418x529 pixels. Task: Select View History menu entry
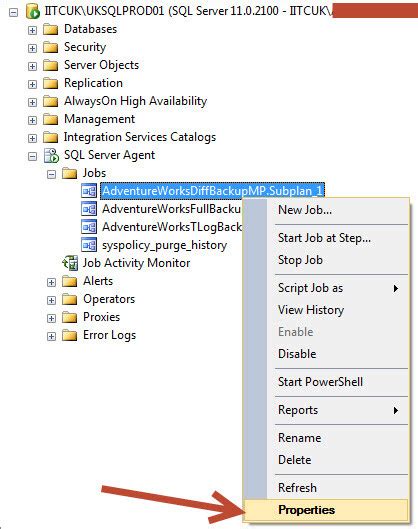pos(337,310)
